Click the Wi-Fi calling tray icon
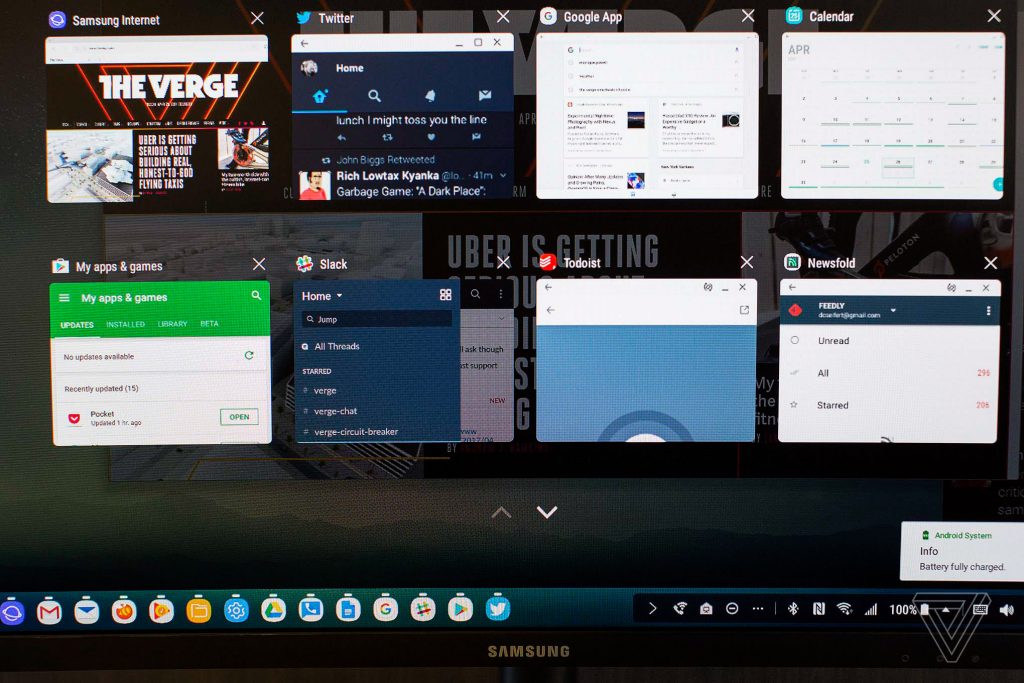The height and width of the screenshot is (683, 1024). coord(680,609)
